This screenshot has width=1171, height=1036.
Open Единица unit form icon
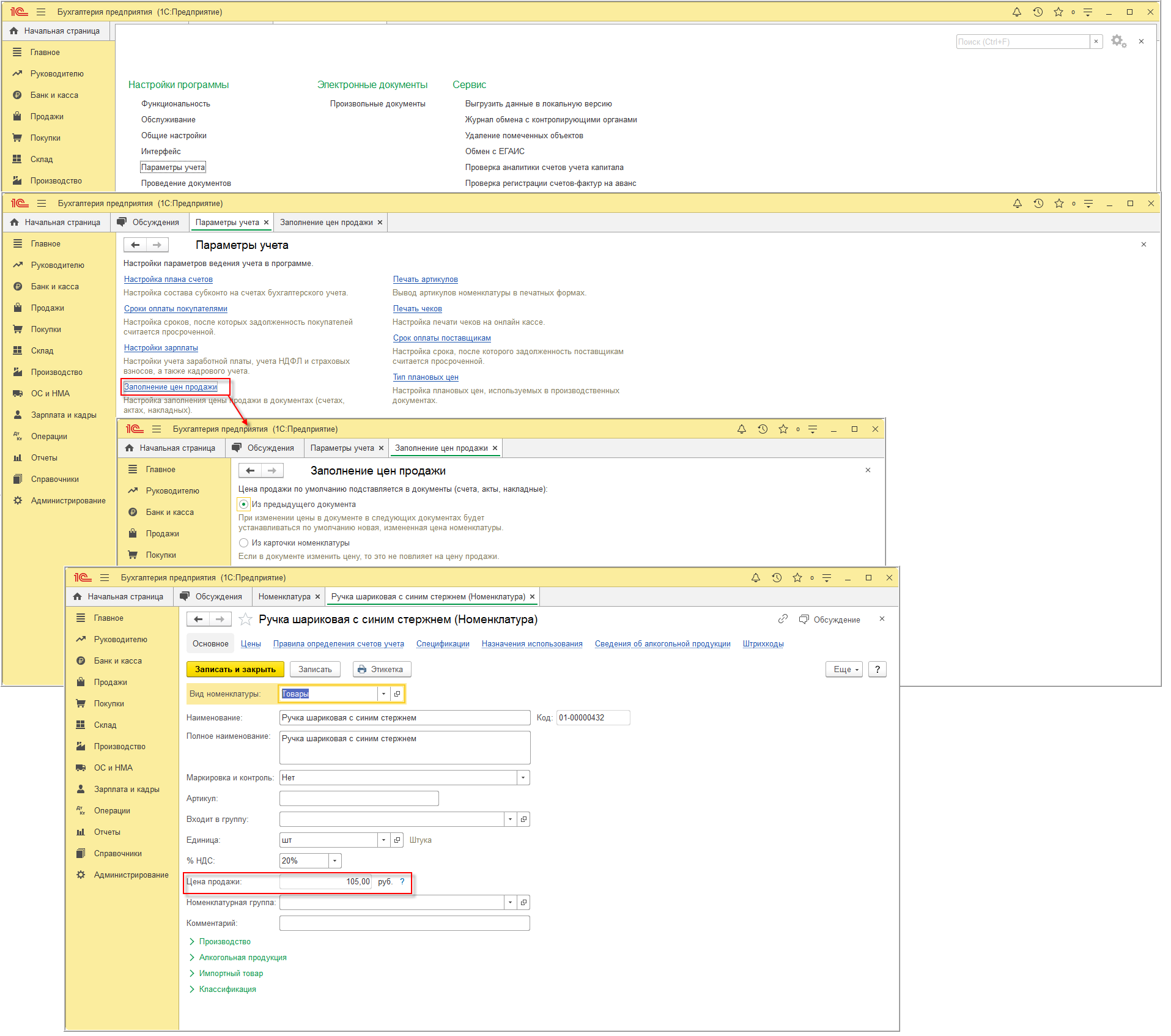click(x=397, y=840)
